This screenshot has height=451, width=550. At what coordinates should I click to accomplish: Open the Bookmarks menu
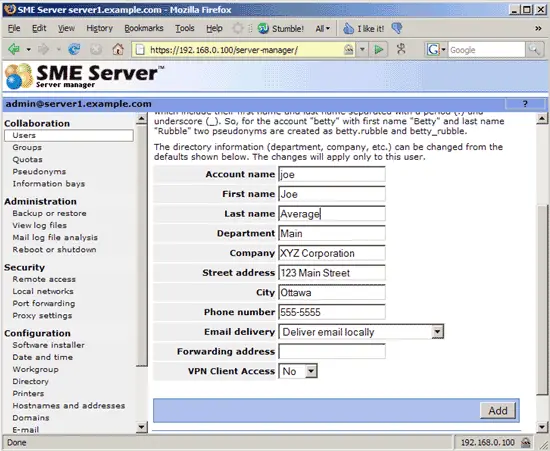click(x=144, y=28)
